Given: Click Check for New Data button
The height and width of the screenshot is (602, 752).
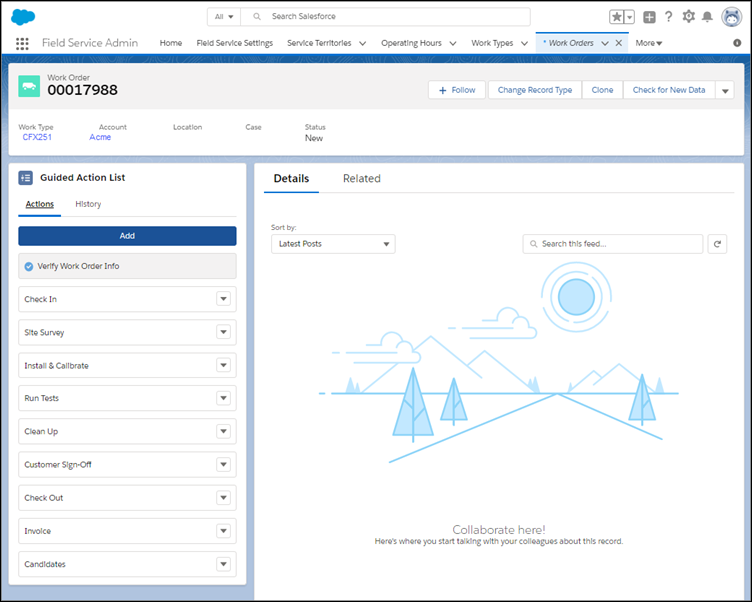Looking at the screenshot, I should [x=669, y=90].
